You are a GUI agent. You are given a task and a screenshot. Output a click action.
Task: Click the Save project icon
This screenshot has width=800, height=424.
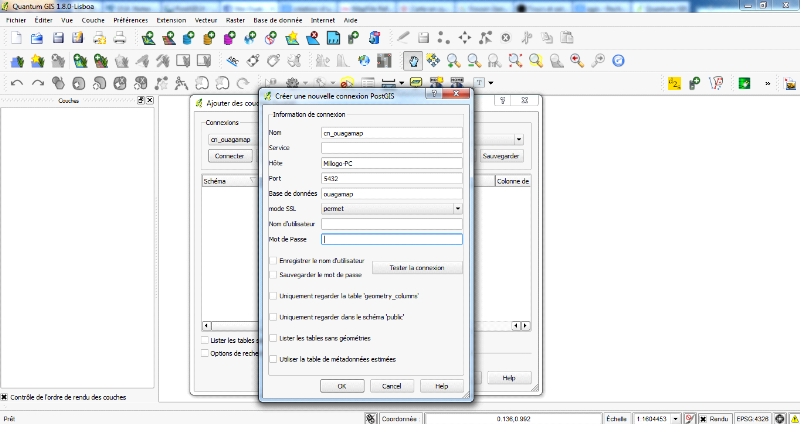coord(57,39)
